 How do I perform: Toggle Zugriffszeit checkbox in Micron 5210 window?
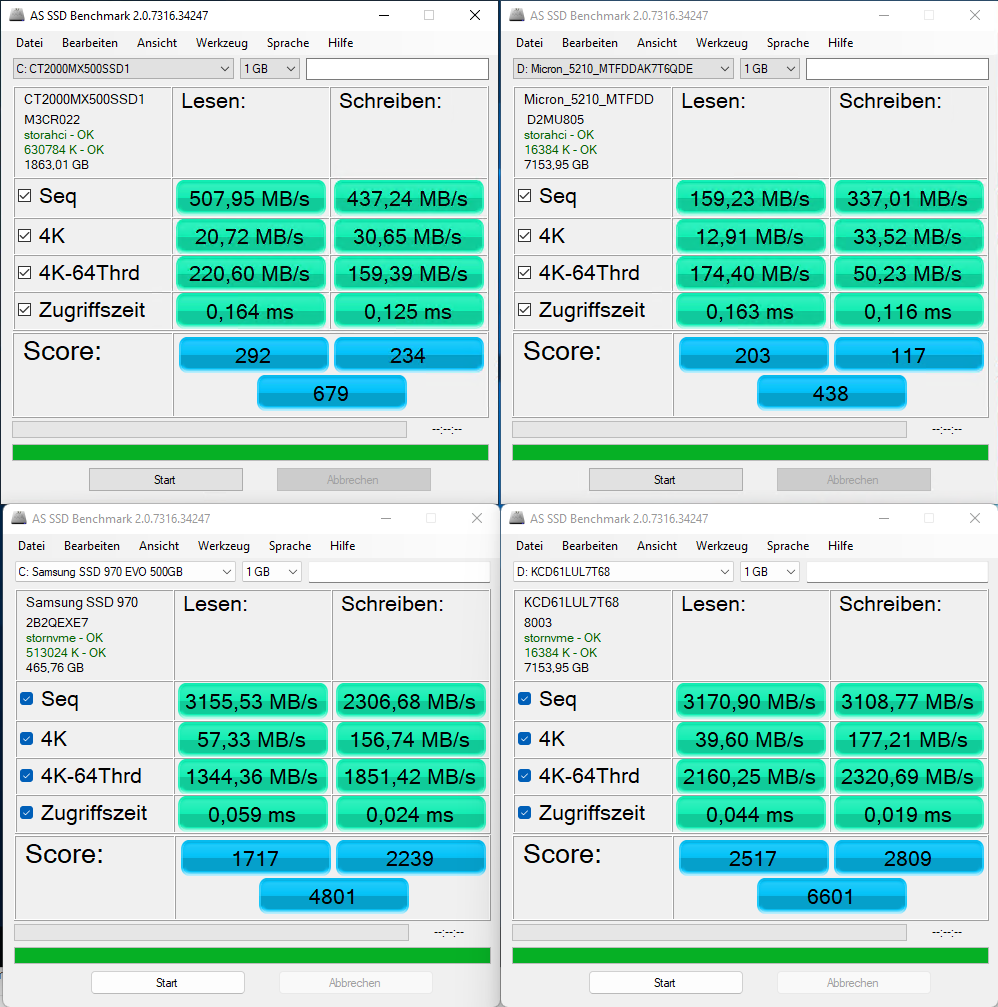(x=525, y=310)
